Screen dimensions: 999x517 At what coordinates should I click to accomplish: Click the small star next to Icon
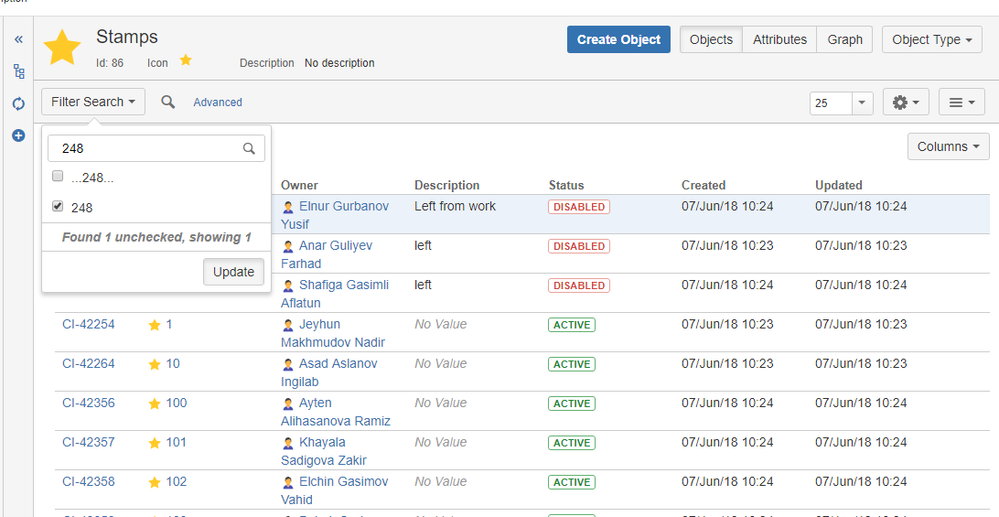pos(185,60)
